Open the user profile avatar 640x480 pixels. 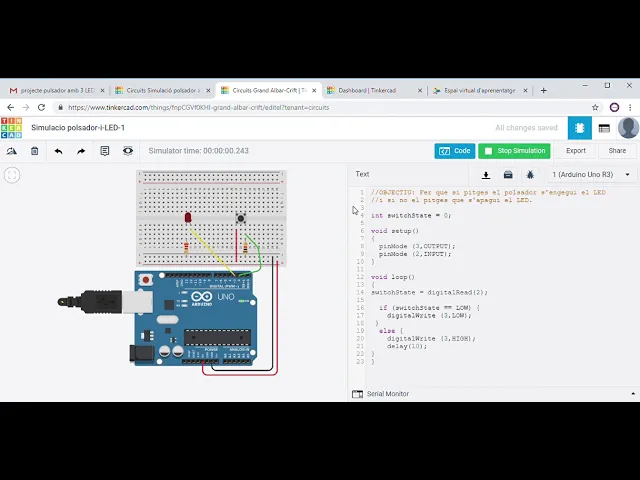coord(628,128)
